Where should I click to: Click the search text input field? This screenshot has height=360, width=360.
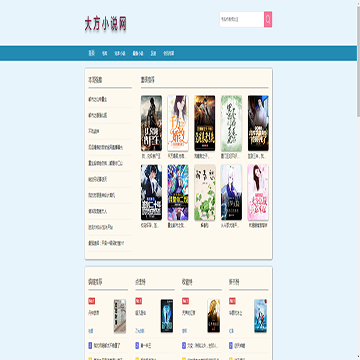[x=242, y=19]
